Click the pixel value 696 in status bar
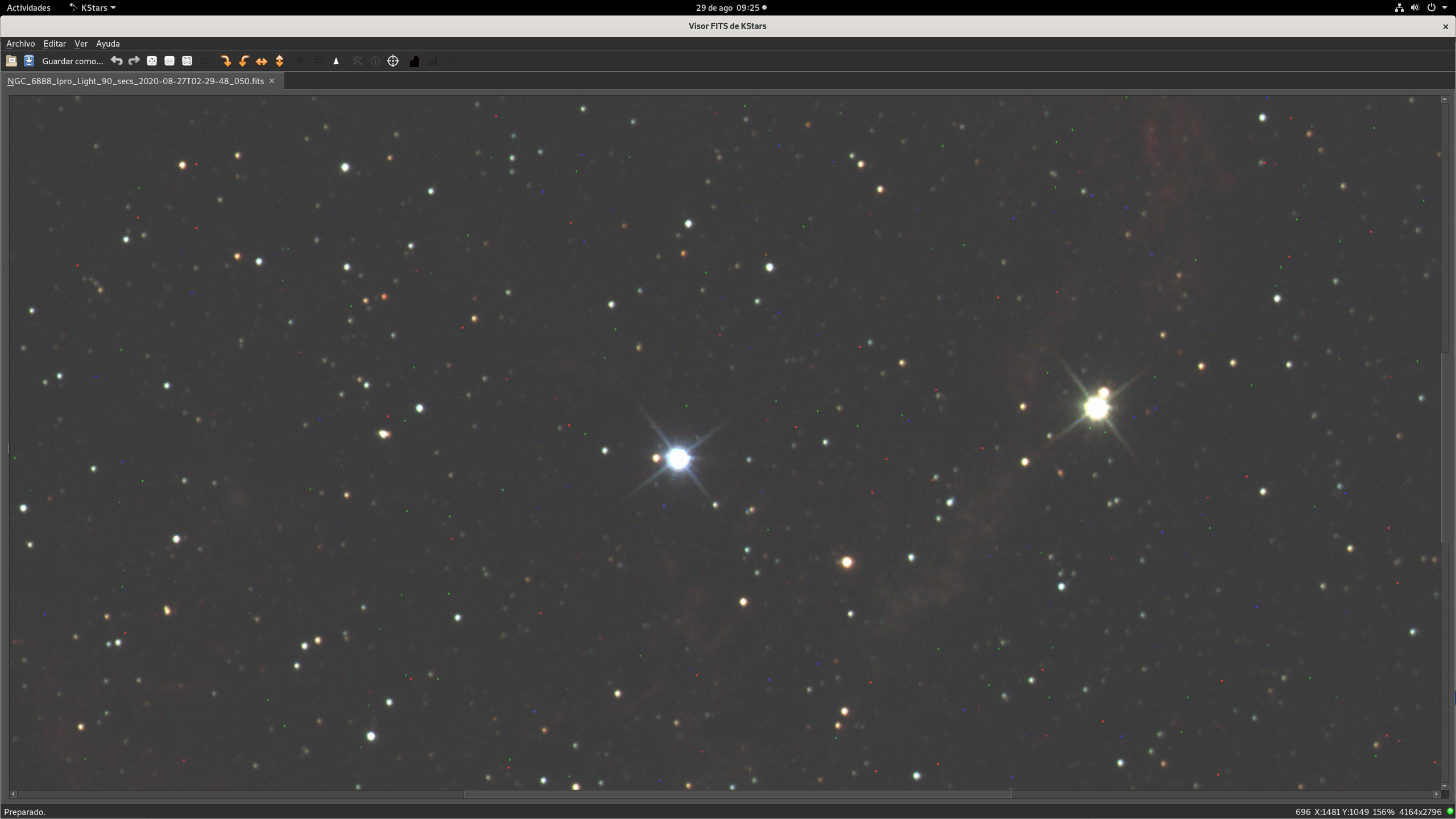Viewport: 1456px width, 819px height. coord(1303,812)
